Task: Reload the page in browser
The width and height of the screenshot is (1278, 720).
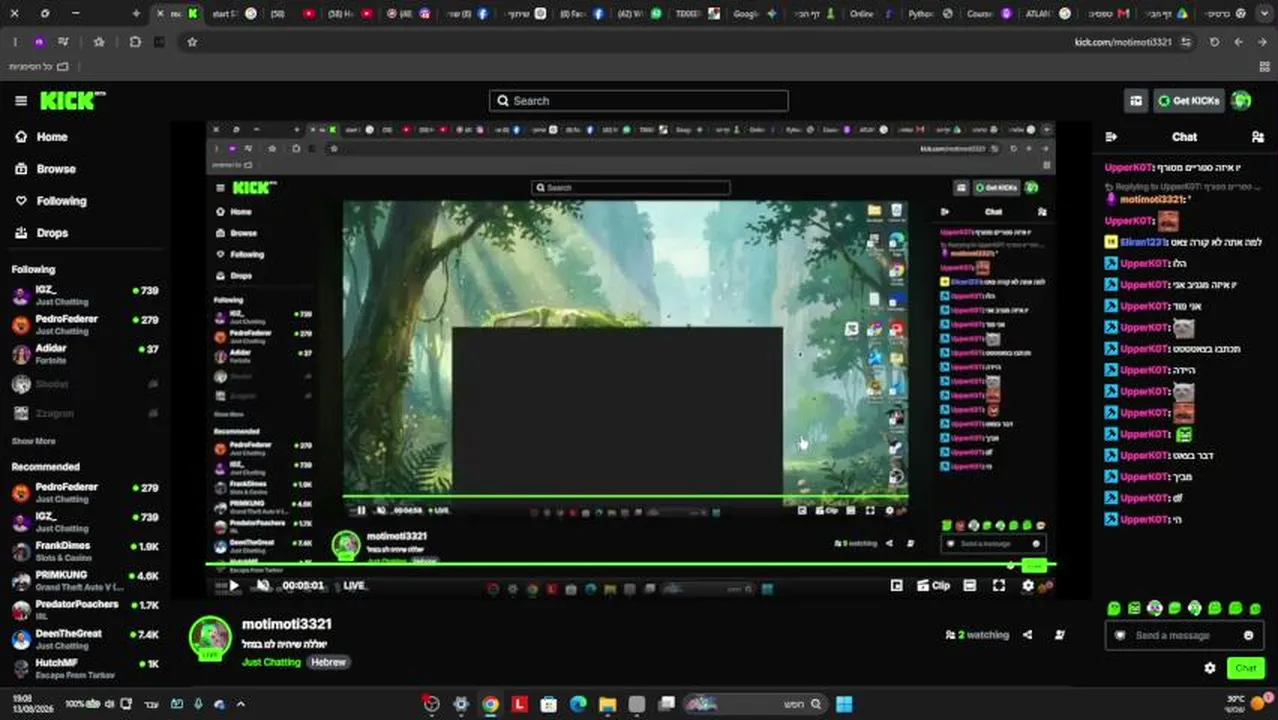Action: pos(1214,42)
